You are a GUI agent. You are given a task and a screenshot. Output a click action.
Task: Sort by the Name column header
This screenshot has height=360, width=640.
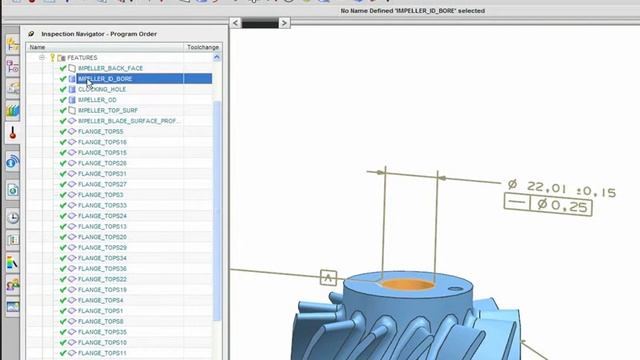point(105,47)
